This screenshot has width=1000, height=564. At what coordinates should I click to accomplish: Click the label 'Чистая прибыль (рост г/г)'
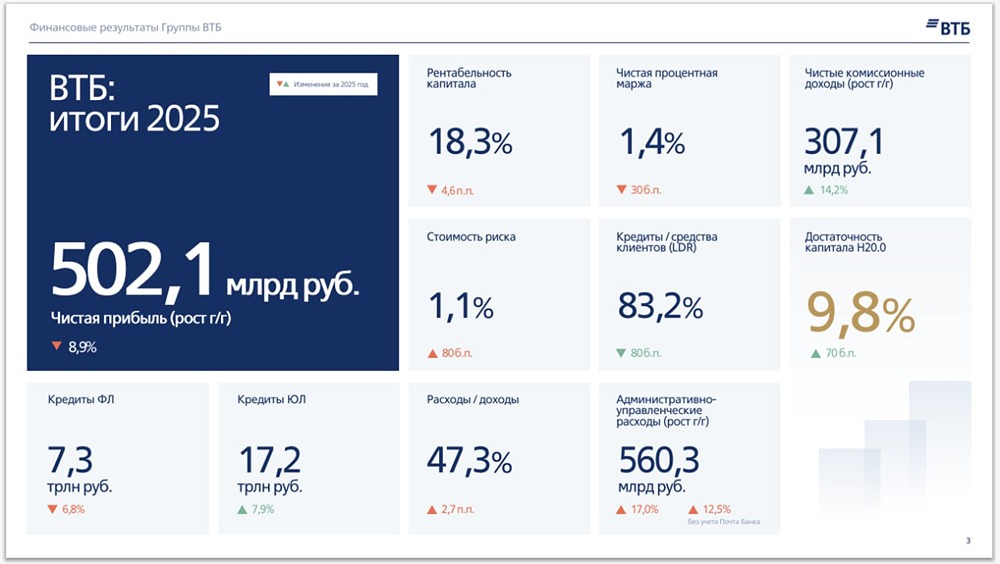(140, 318)
